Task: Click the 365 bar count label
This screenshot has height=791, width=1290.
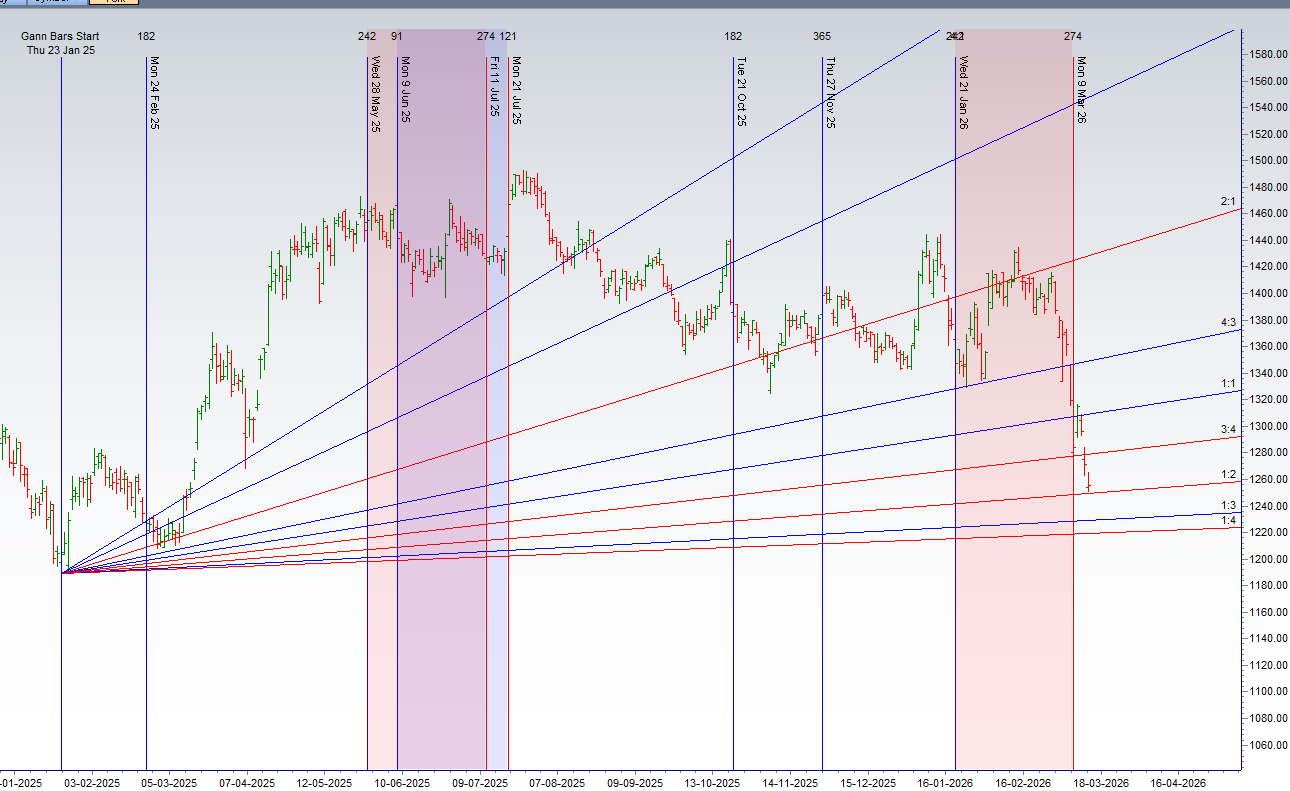Action: coord(822,37)
